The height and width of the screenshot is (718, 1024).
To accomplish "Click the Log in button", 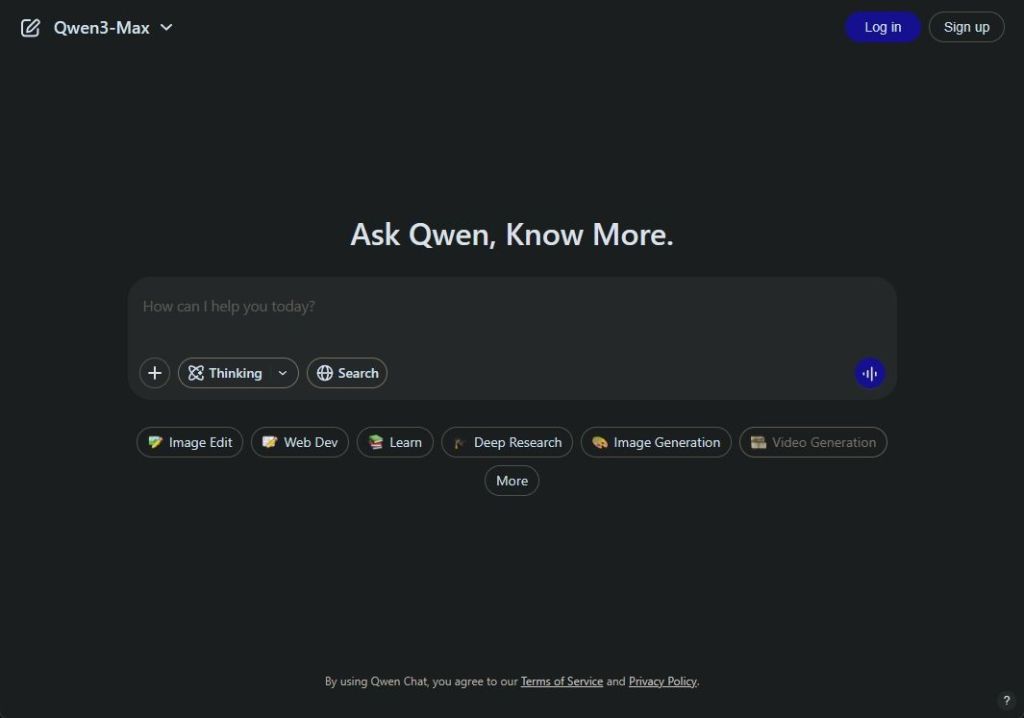I will pyautogui.click(x=881, y=27).
